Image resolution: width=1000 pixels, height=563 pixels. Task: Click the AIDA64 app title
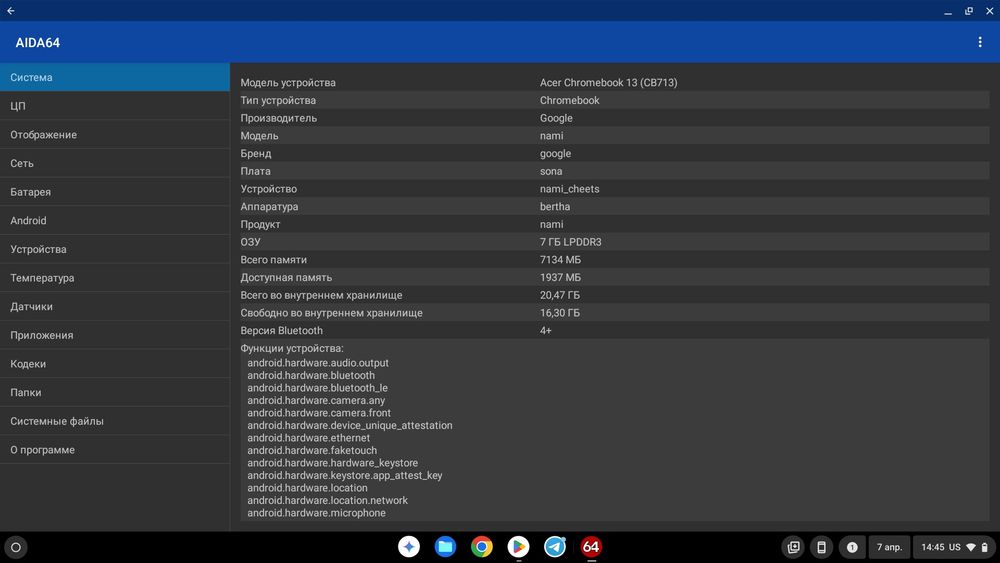(38, 43)
